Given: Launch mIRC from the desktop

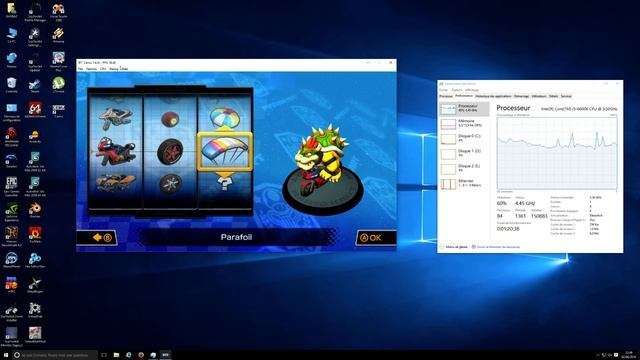Looking at the screenshot, I should coord(11,285).
